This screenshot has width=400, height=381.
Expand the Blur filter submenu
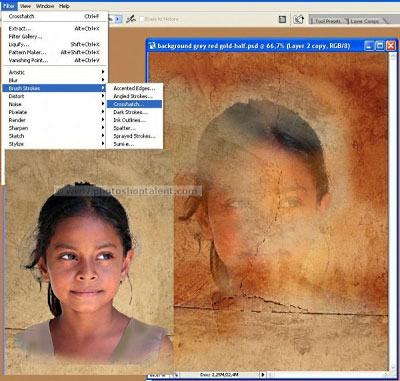point(55,80)
